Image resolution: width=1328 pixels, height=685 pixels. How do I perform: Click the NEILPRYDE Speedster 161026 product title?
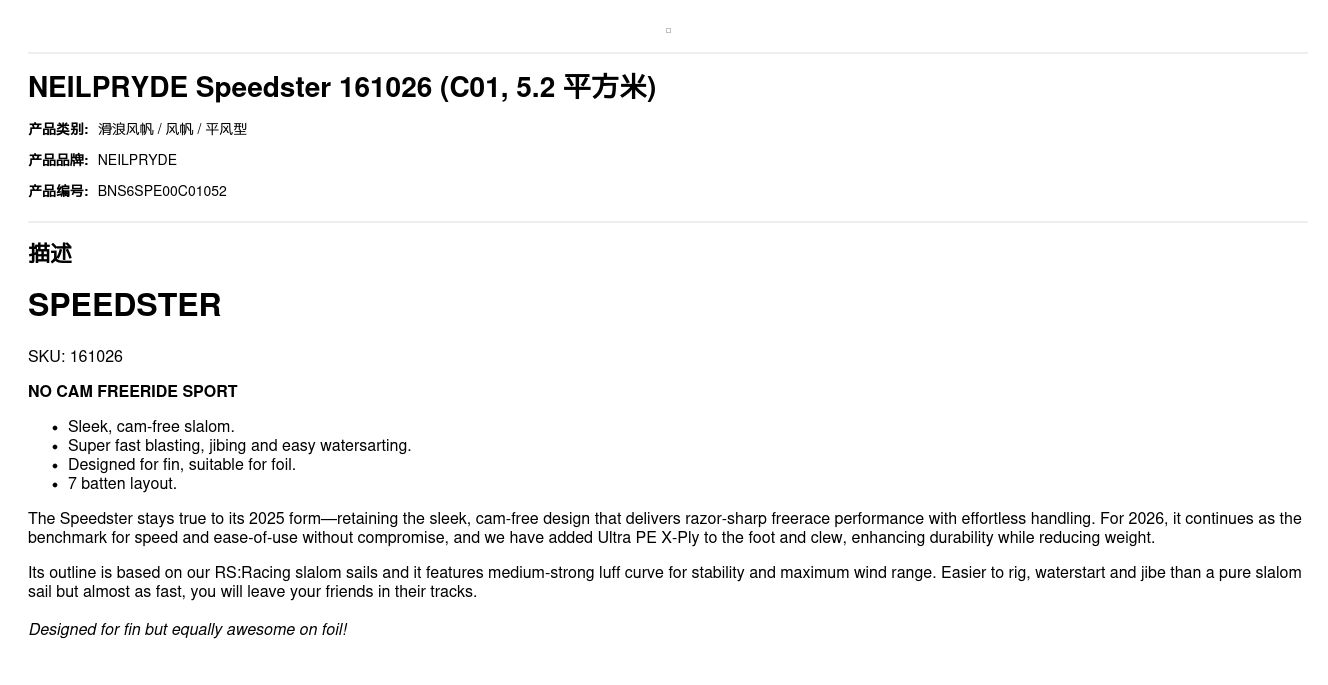342,88
